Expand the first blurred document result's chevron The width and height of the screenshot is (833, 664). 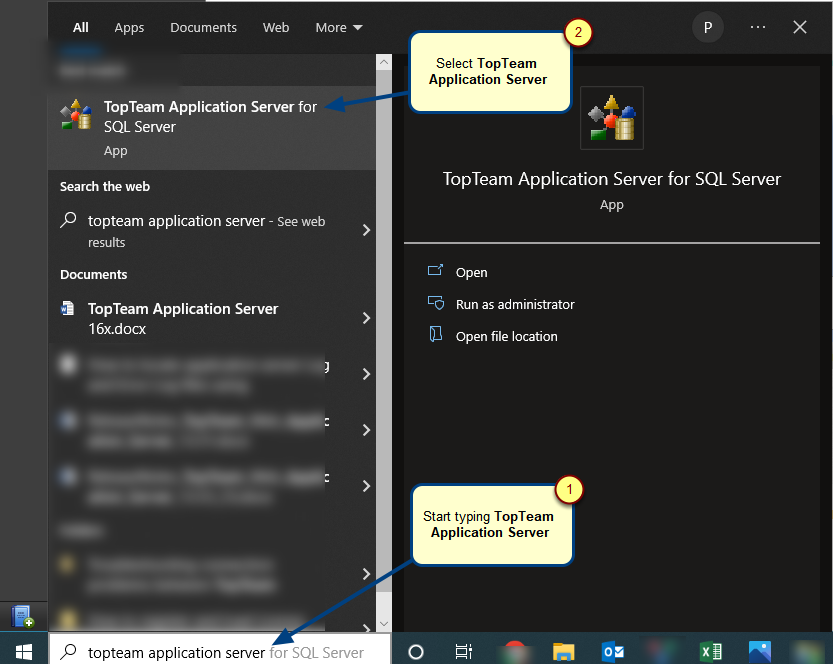[x=366, y=374]
